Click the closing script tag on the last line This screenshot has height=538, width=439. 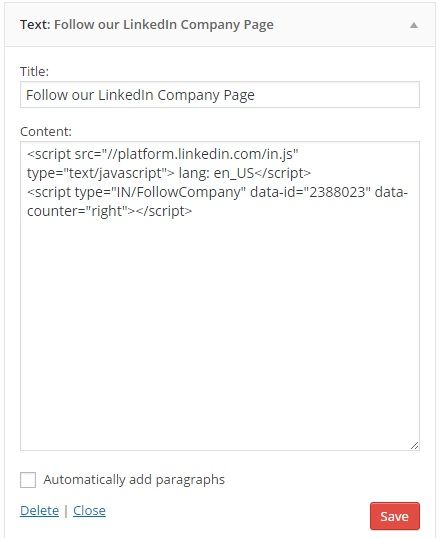point(164,211)
